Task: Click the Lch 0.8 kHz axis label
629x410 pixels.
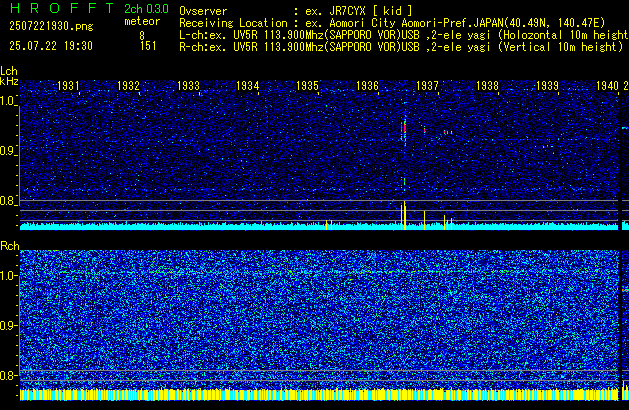Action: point(8,201)
